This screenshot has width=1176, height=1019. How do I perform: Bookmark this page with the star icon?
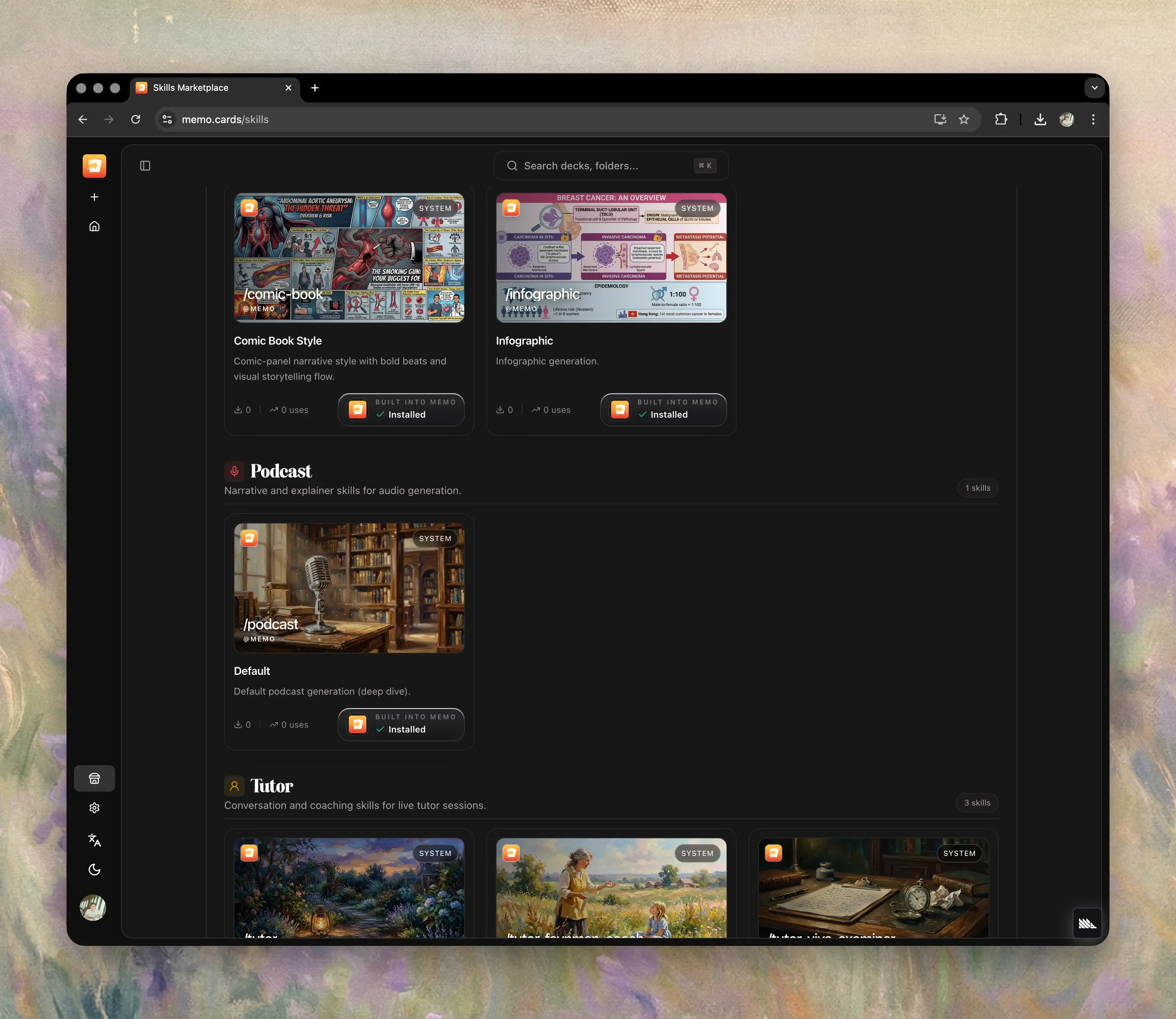[964, 119]
